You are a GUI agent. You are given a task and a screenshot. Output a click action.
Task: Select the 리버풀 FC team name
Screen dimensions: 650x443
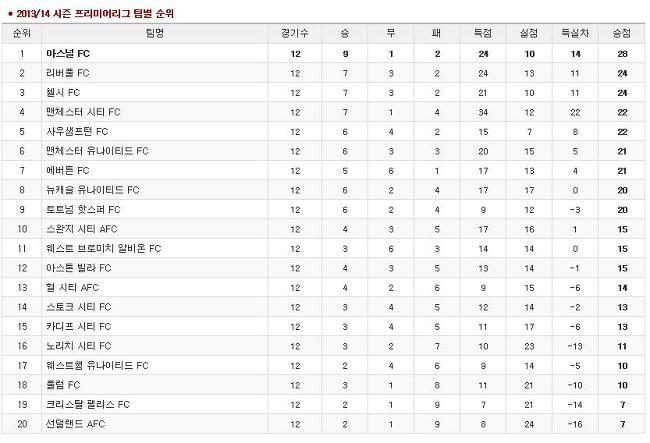click(68, 73)
